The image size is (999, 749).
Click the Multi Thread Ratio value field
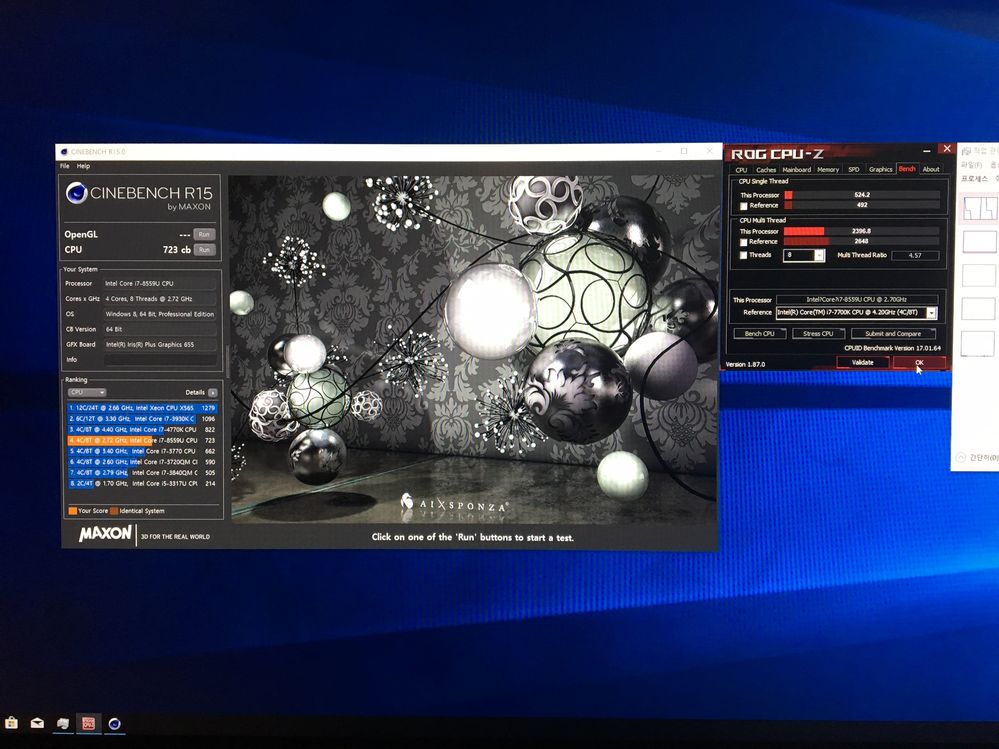(915, 255)
